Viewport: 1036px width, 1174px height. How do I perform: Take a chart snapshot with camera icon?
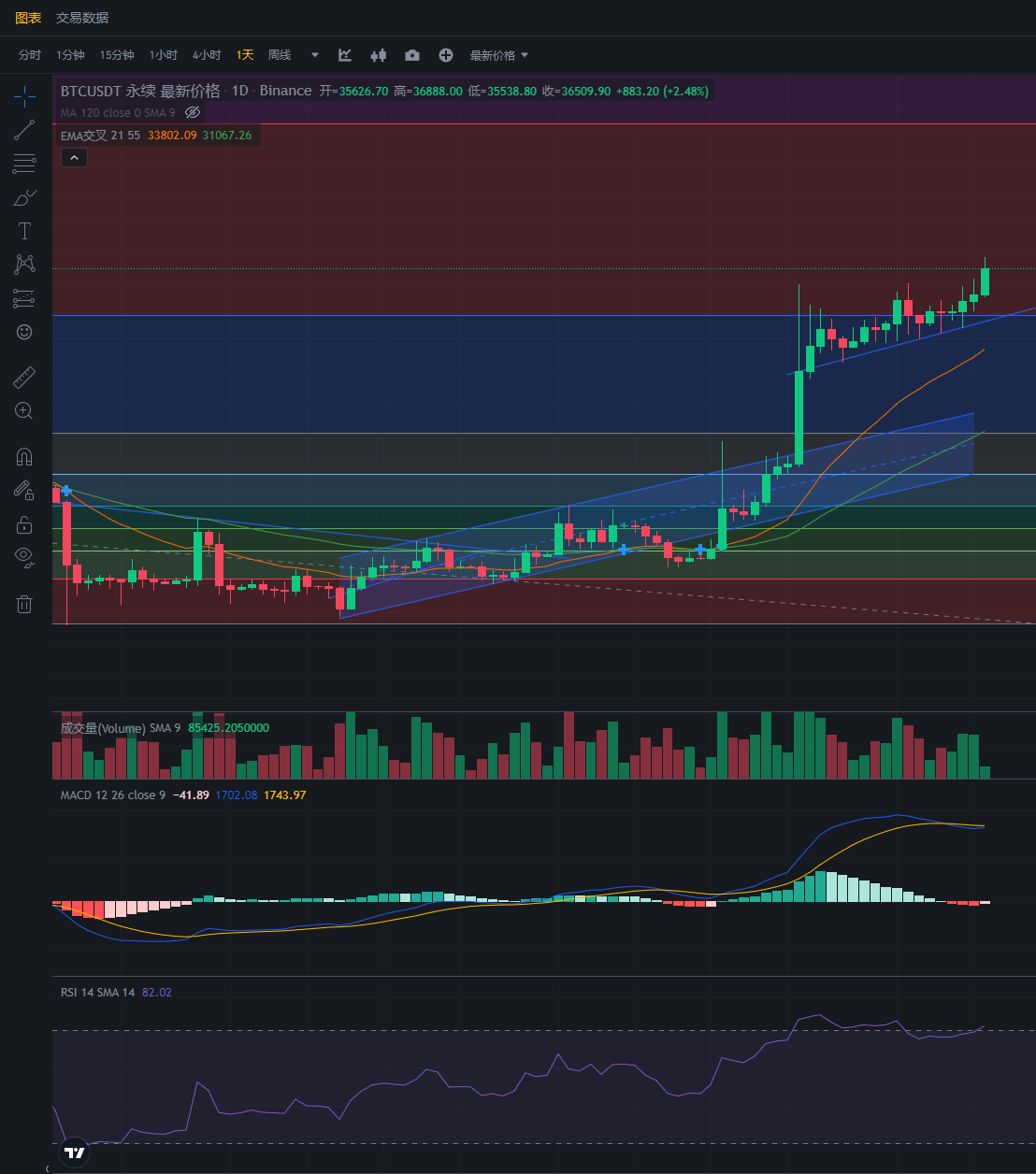click(411, 55)
